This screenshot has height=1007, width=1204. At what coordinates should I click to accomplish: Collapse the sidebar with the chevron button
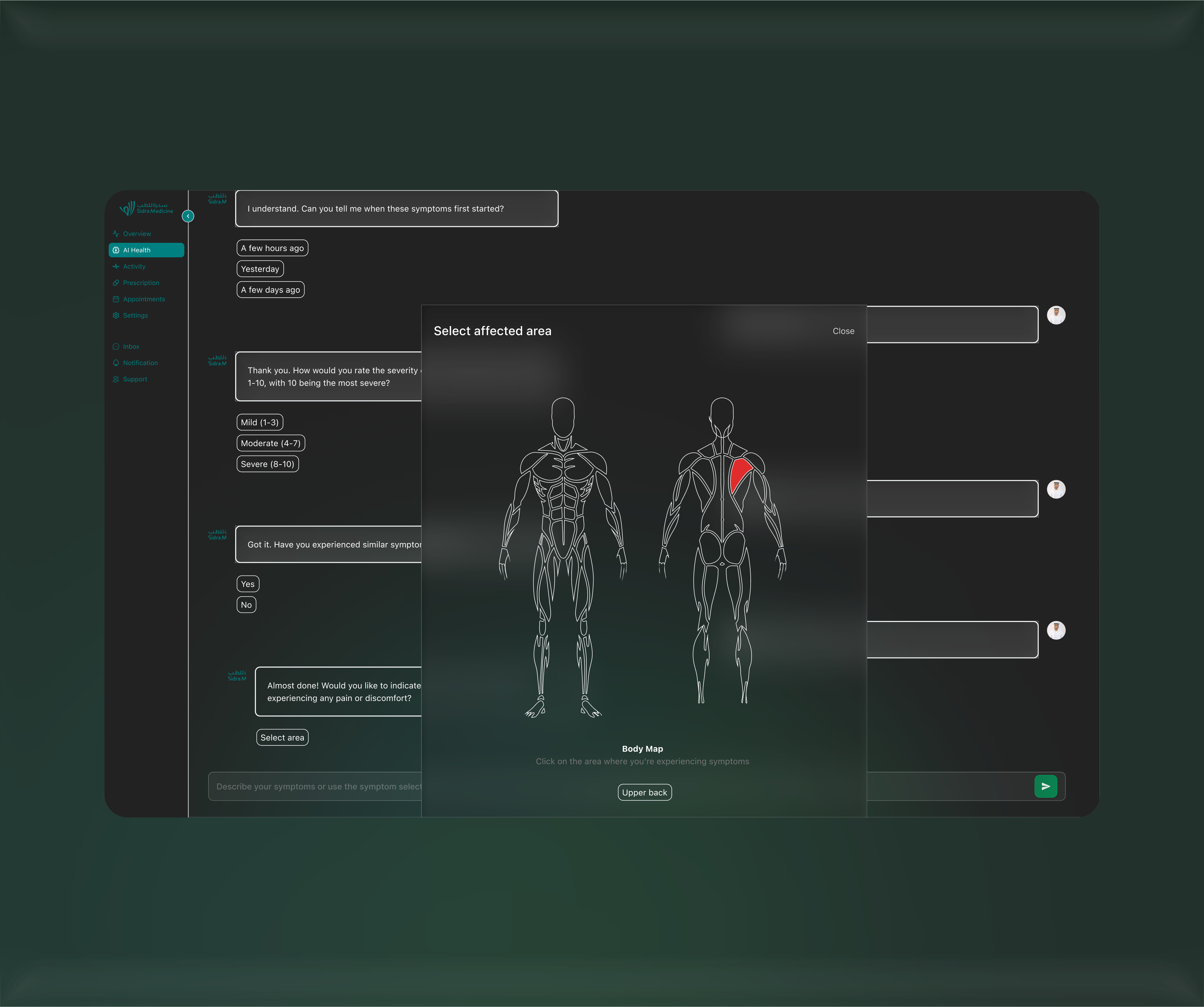[187, 216]
